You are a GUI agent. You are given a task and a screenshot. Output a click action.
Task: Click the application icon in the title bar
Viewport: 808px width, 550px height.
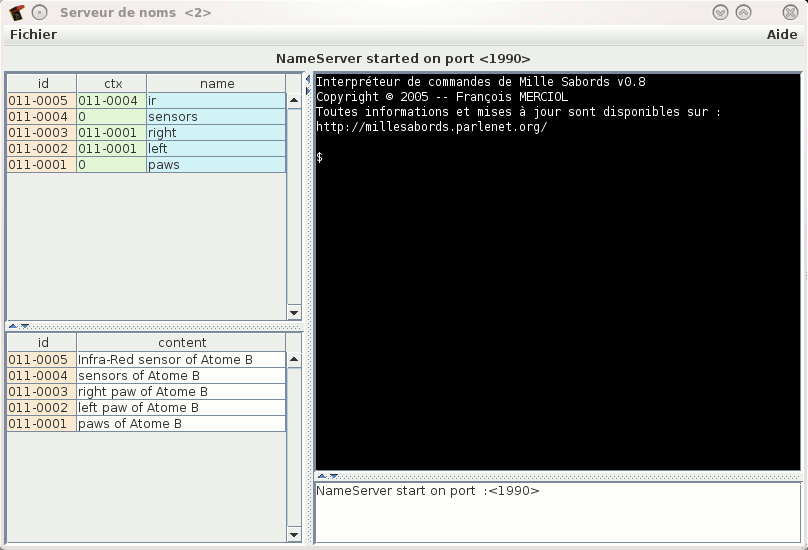[x=16, y=12]
